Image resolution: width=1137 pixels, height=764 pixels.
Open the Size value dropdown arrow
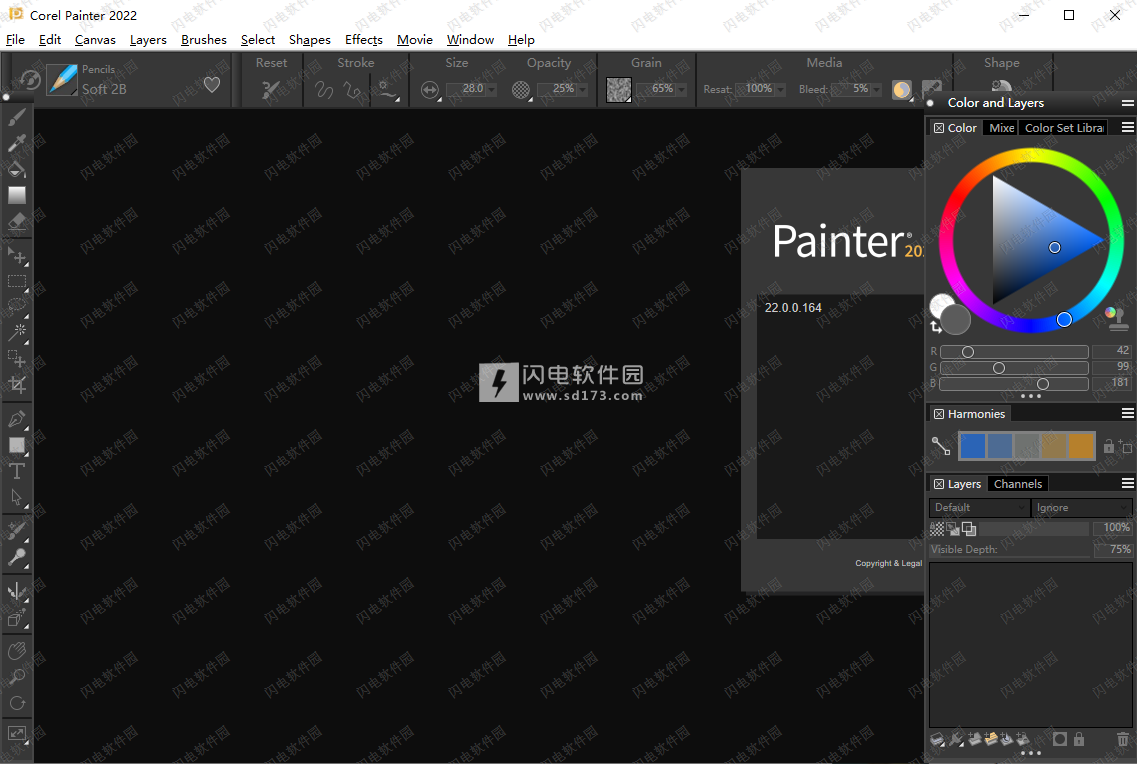pyautogui.click(x=492, y=90)
